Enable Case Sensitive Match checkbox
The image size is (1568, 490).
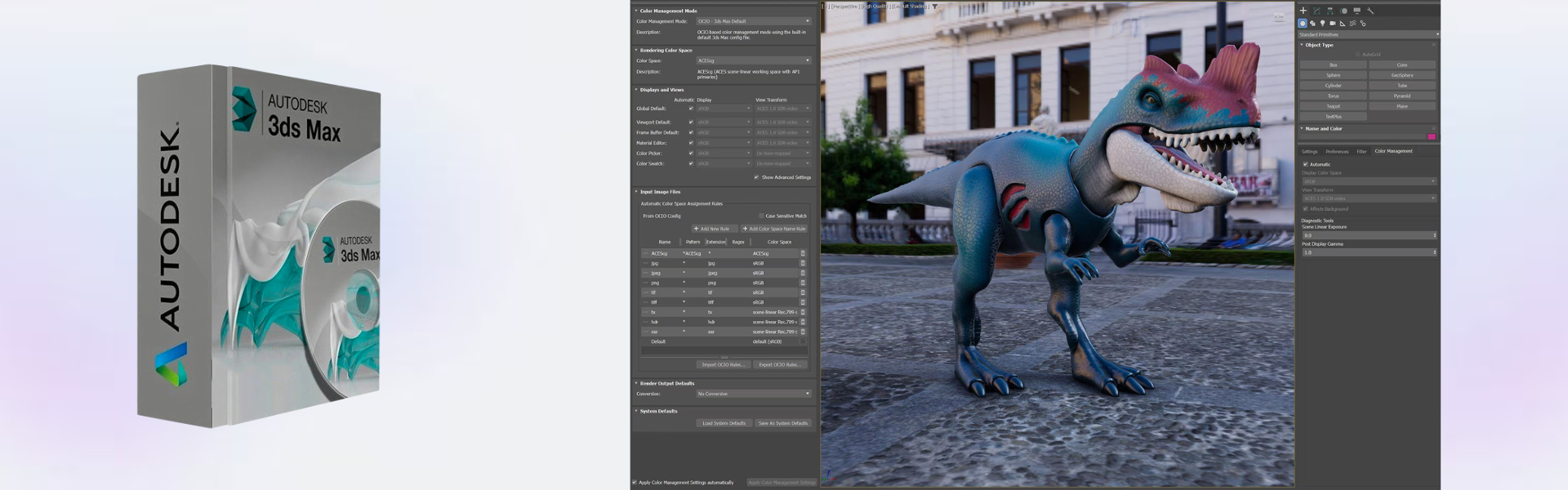(x=761, y=216)
